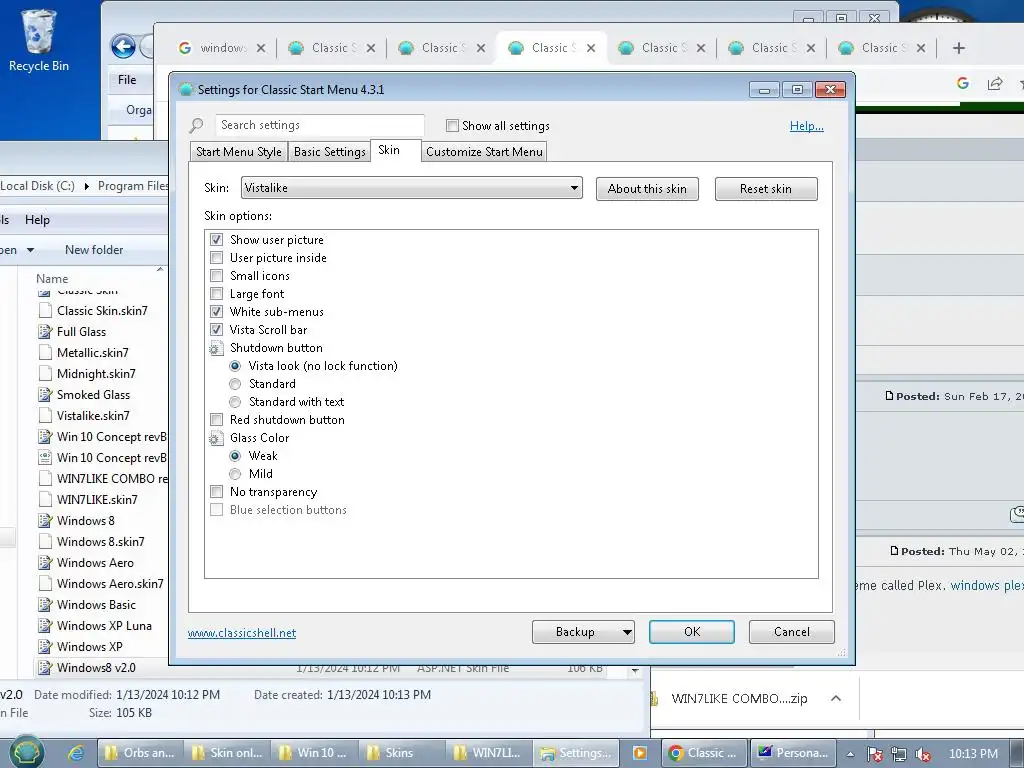Click the Search settings input field
Screen dimensions: 1024x768
click(x=319, y=125)
